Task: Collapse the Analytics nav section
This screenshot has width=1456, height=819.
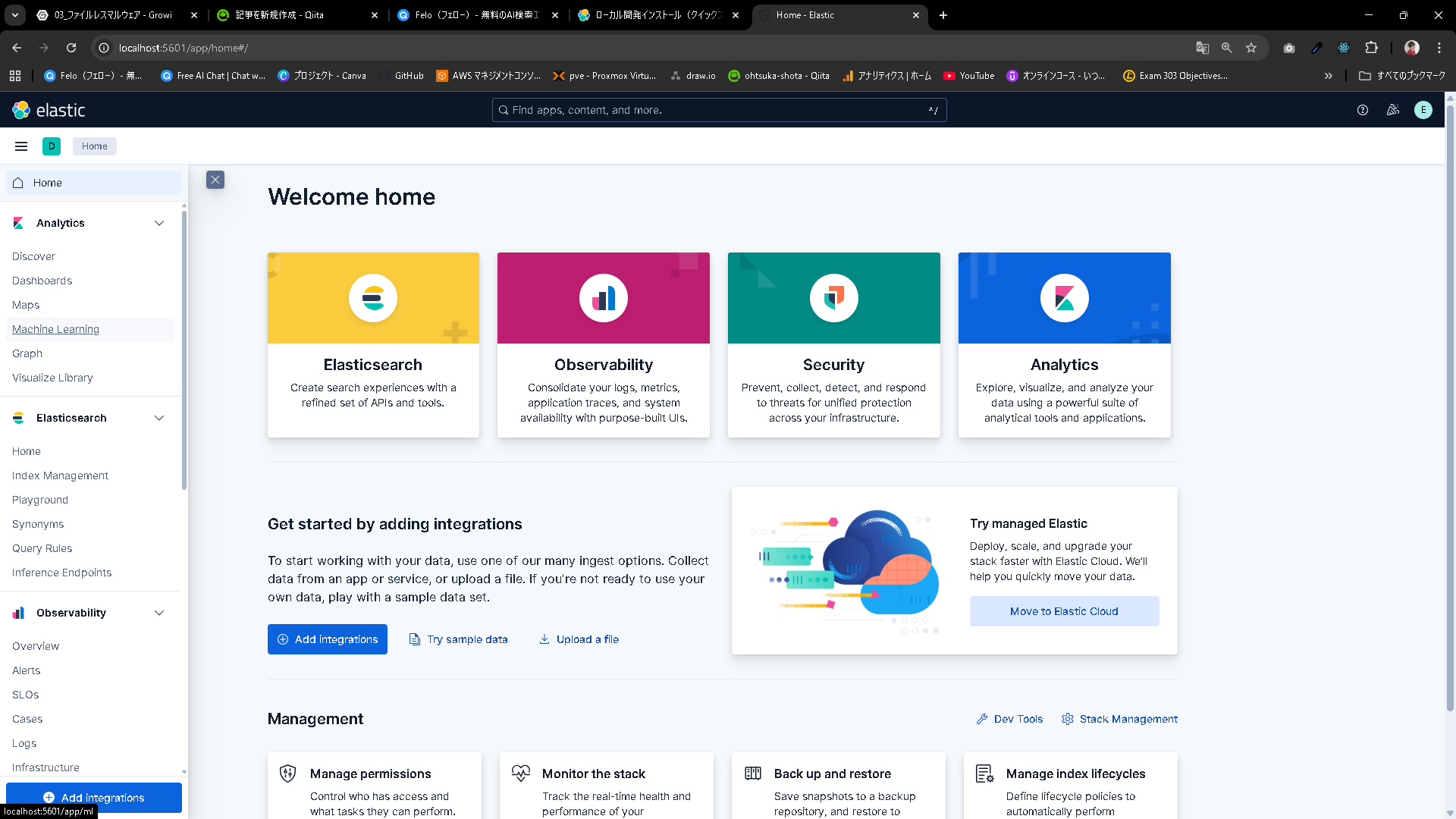Action: [x=159, y=223]
